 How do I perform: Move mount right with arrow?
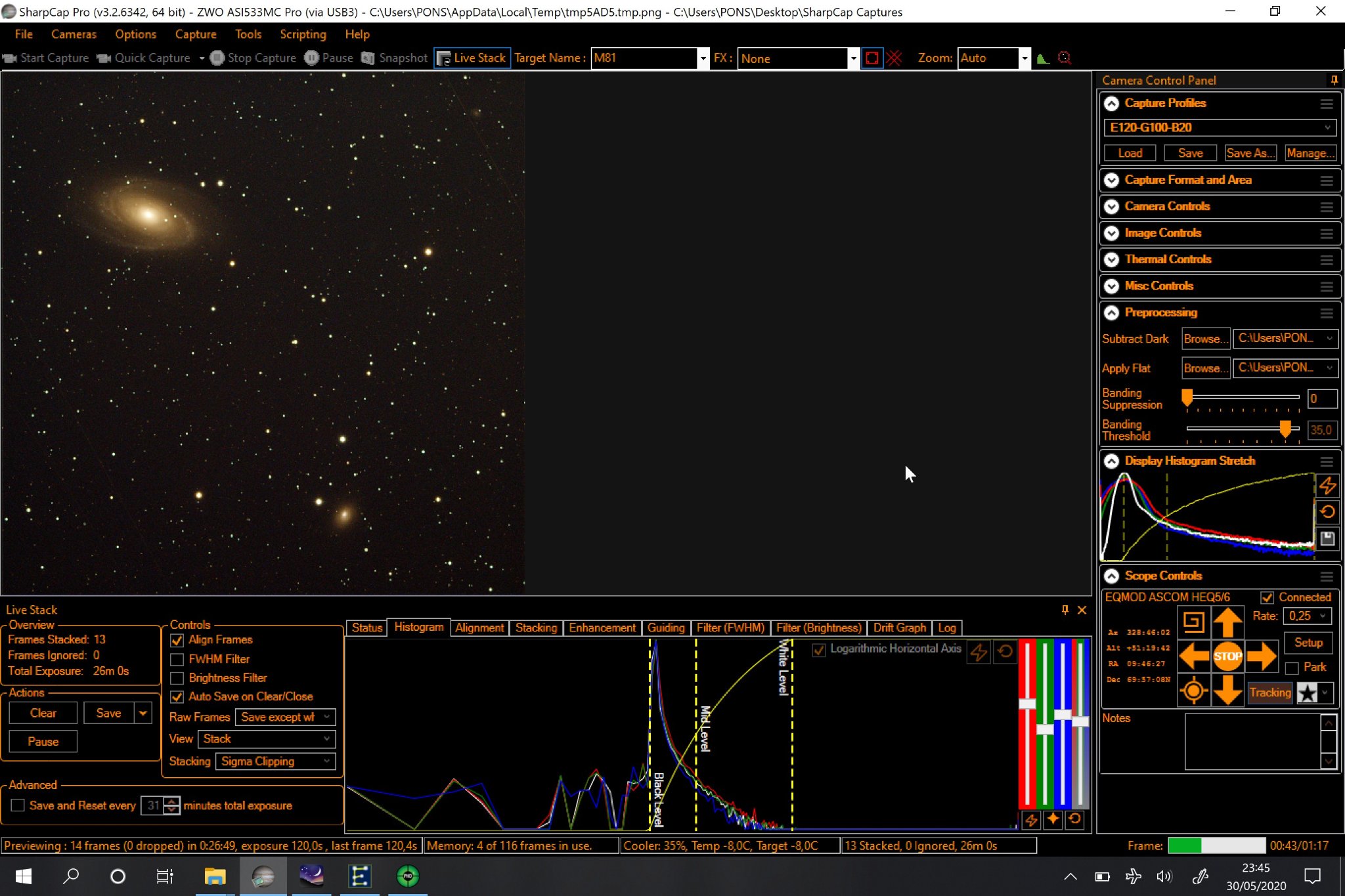[1262, 656]
